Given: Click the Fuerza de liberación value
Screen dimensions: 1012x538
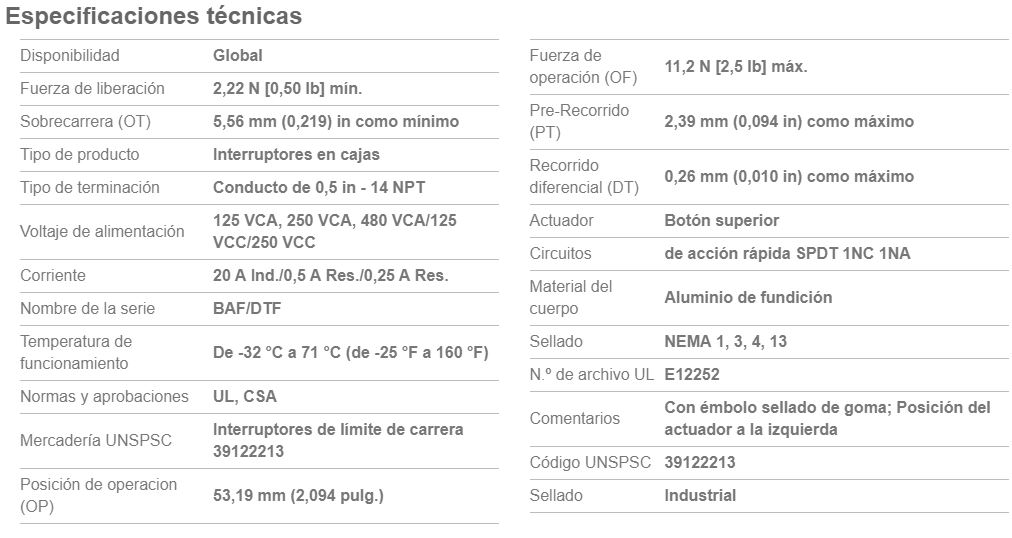Looking at the screenshot, I should coord(287,88).
